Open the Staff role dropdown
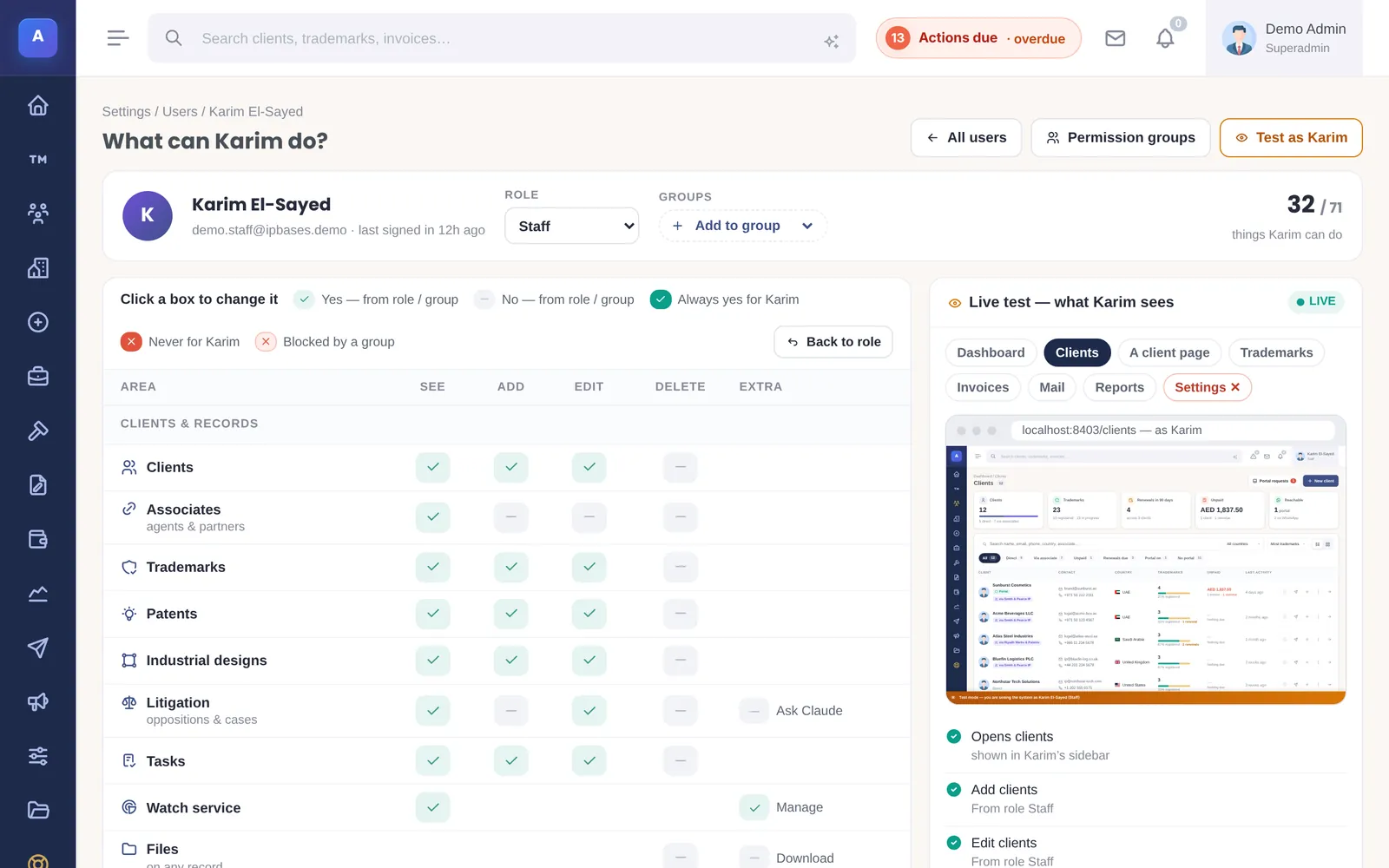This screenshot has width=1389, height=868. (572, 226)
